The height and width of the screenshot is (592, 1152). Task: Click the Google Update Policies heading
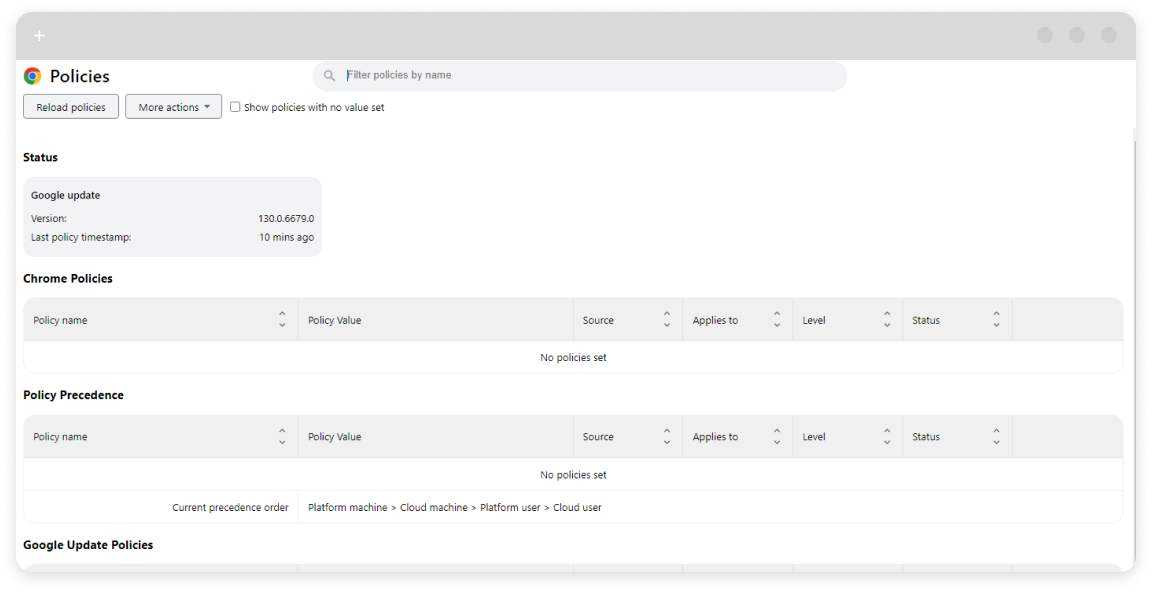pyautogui.click(x=88, y=545)
